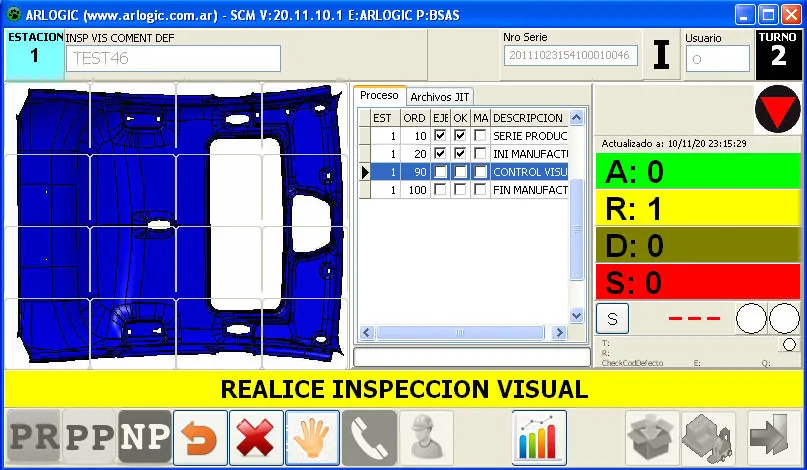Click the Actualizado timestamp text

(x=674, y=144)
